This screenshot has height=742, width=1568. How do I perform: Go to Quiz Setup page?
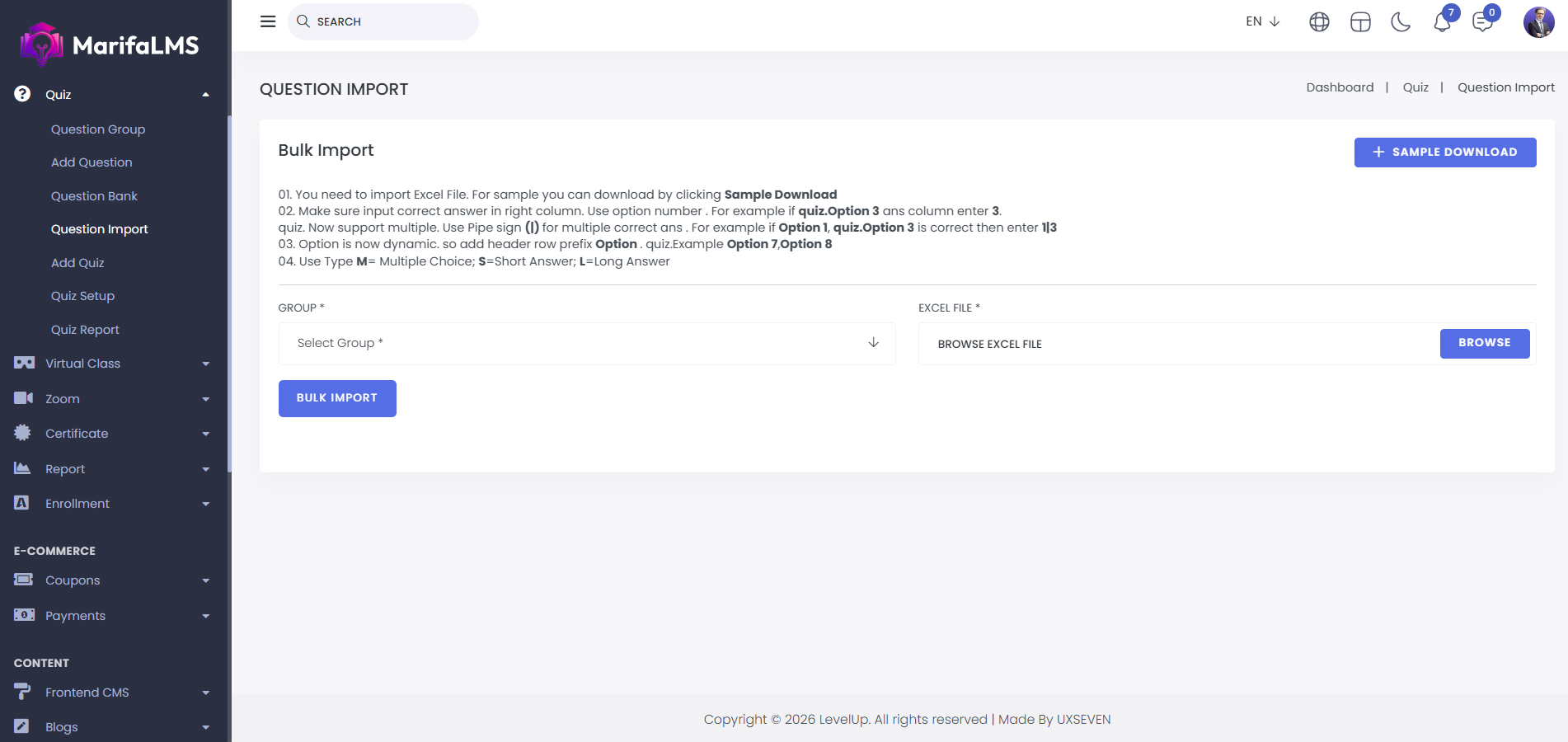pyautogui.click(x=82, y=296)
